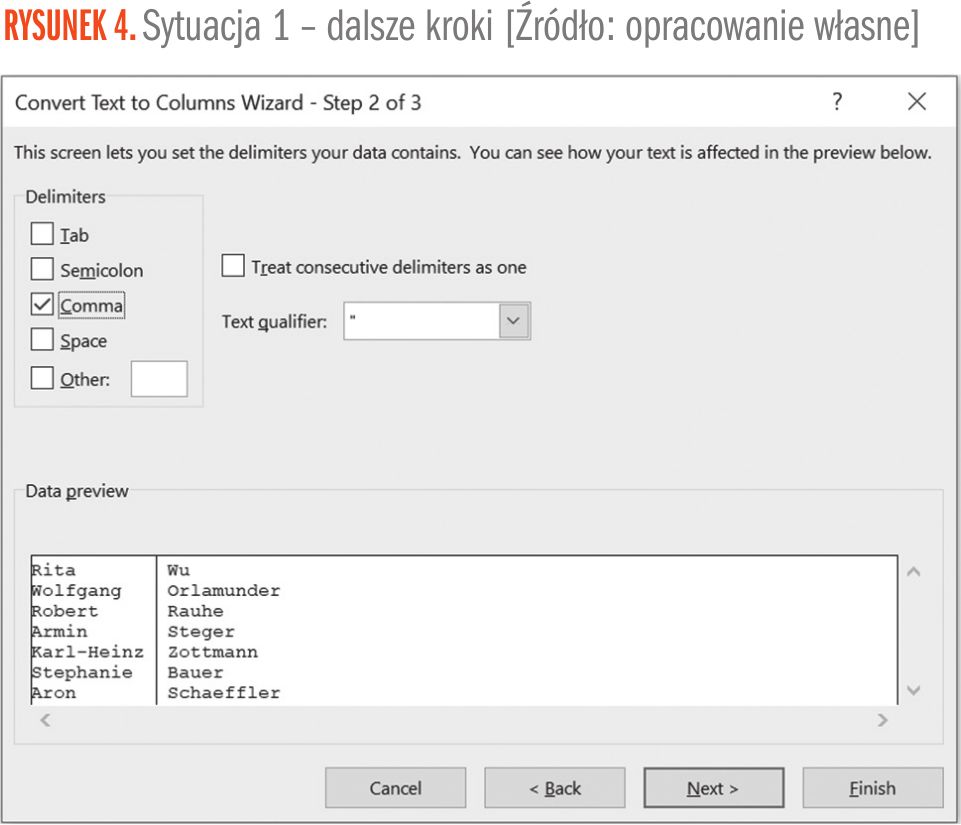Click the Finish button
Viewport: 961px width, 825px height.
872,789
